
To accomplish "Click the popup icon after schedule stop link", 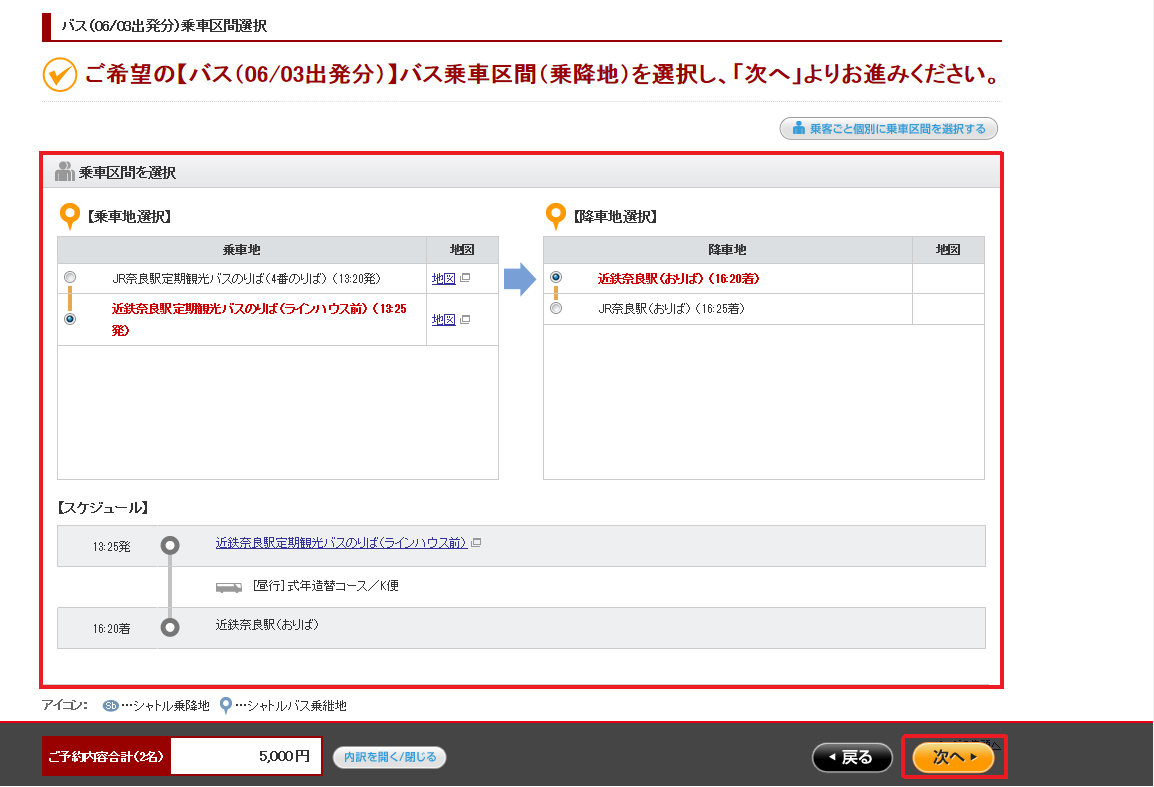I will point(476,543).
